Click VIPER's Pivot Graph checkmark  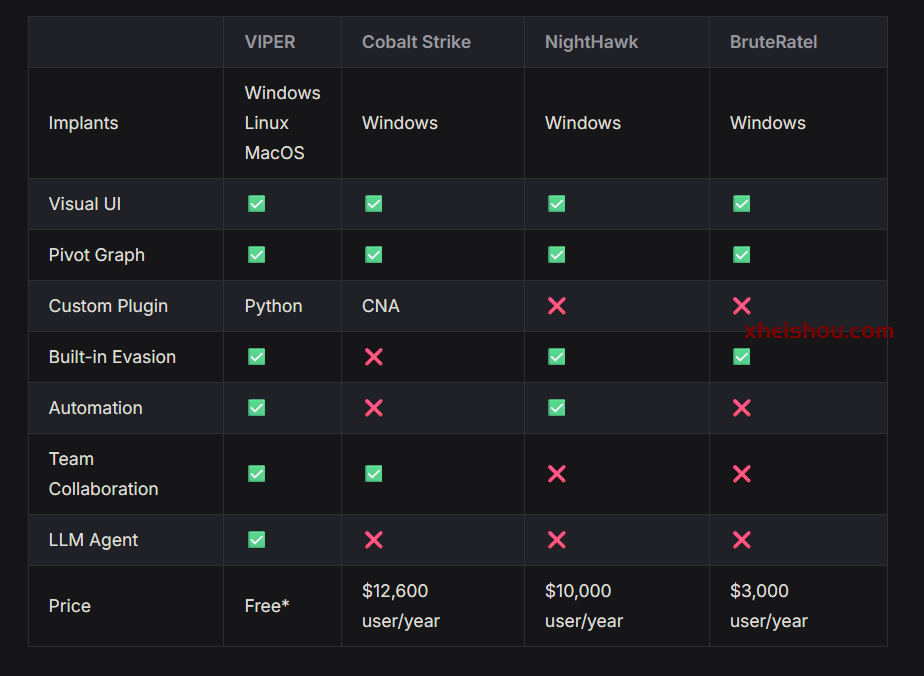coord(256,255)
